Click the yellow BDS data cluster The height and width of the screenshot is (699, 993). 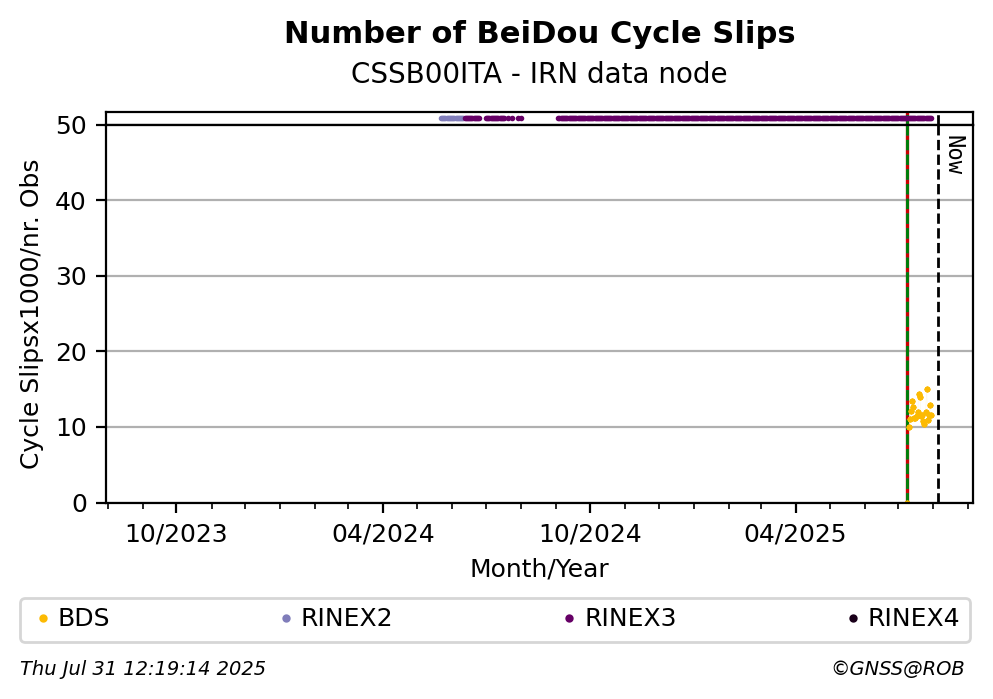[x=920, y=408]
